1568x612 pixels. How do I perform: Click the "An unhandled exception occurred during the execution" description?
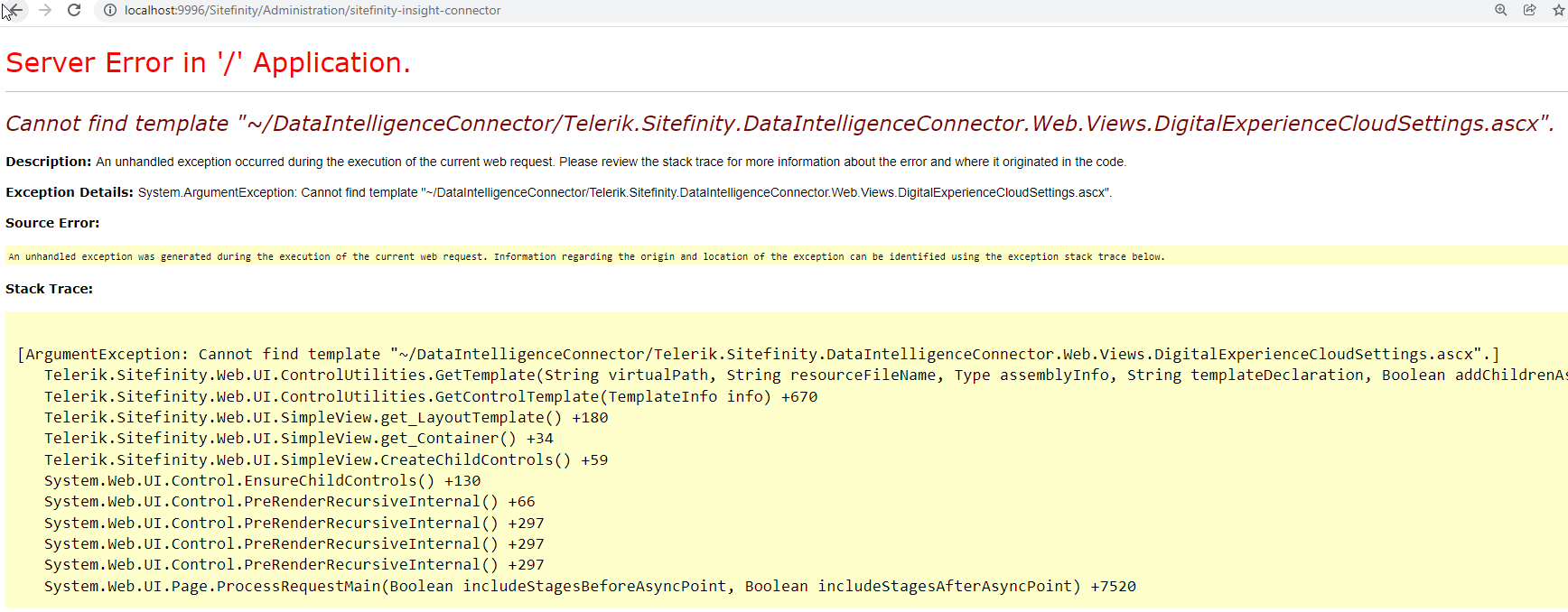[x=611, y=162]
